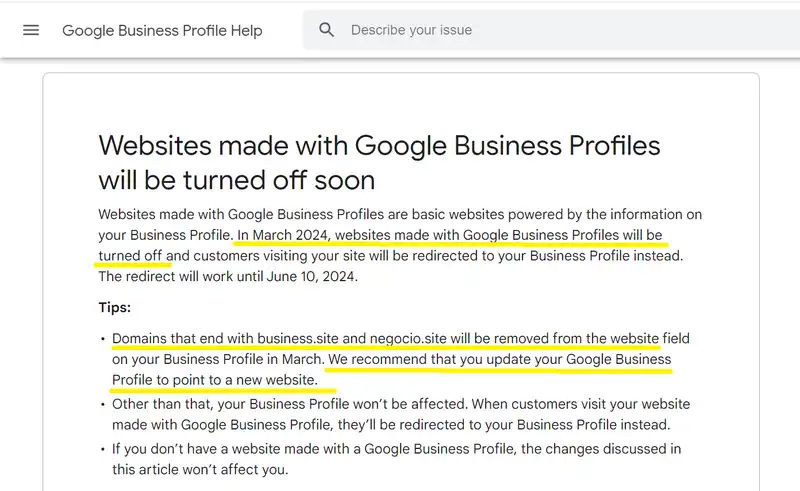Click the intro sentence "Websites made with Google Business Profiles are basic"
Image resolution: width=800 pixels, height=491 pixels.
[x=300, y=214]
